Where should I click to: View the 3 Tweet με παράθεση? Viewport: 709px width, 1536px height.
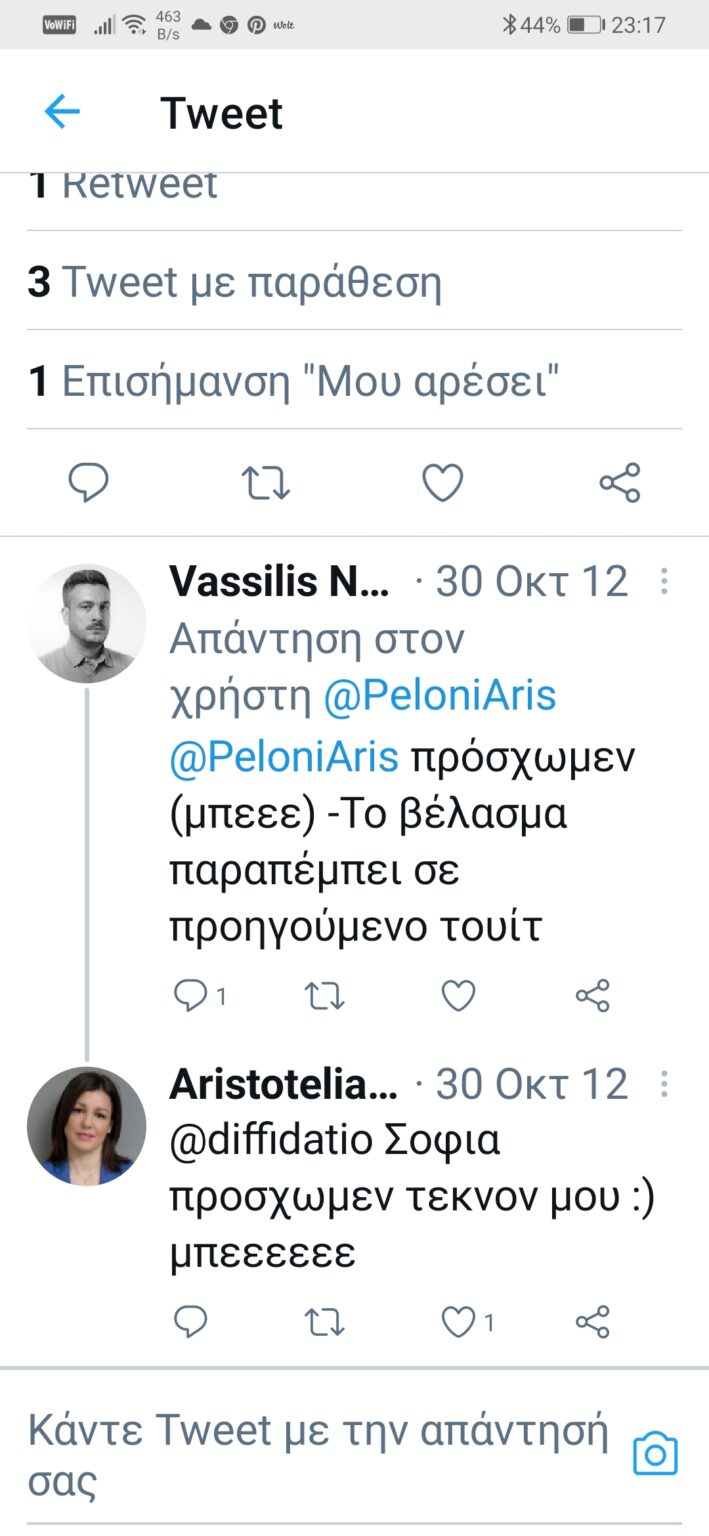tap(235, 283)
